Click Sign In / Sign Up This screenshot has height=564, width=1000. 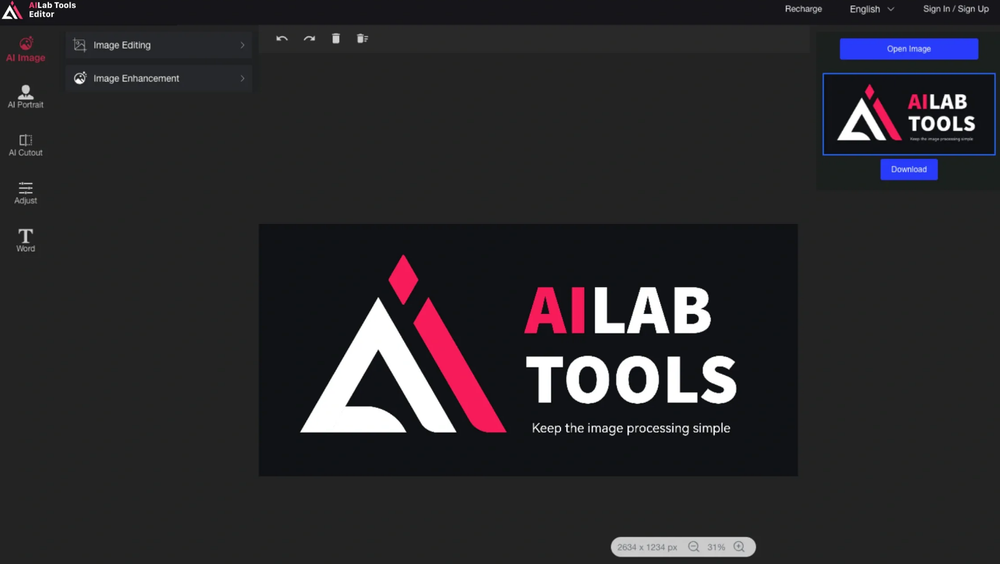pos(955,9)
